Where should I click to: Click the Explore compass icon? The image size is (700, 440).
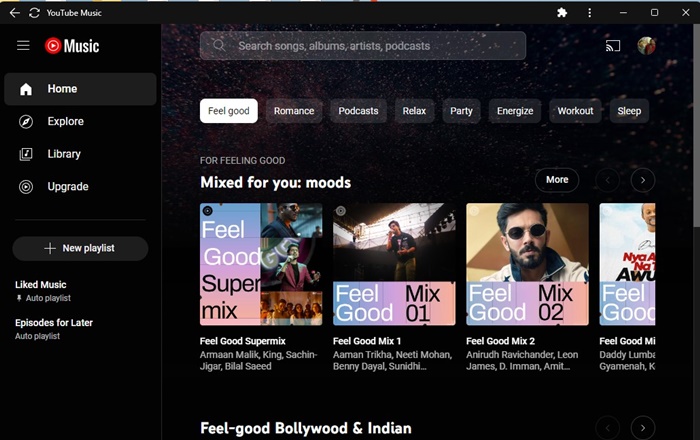26,121
